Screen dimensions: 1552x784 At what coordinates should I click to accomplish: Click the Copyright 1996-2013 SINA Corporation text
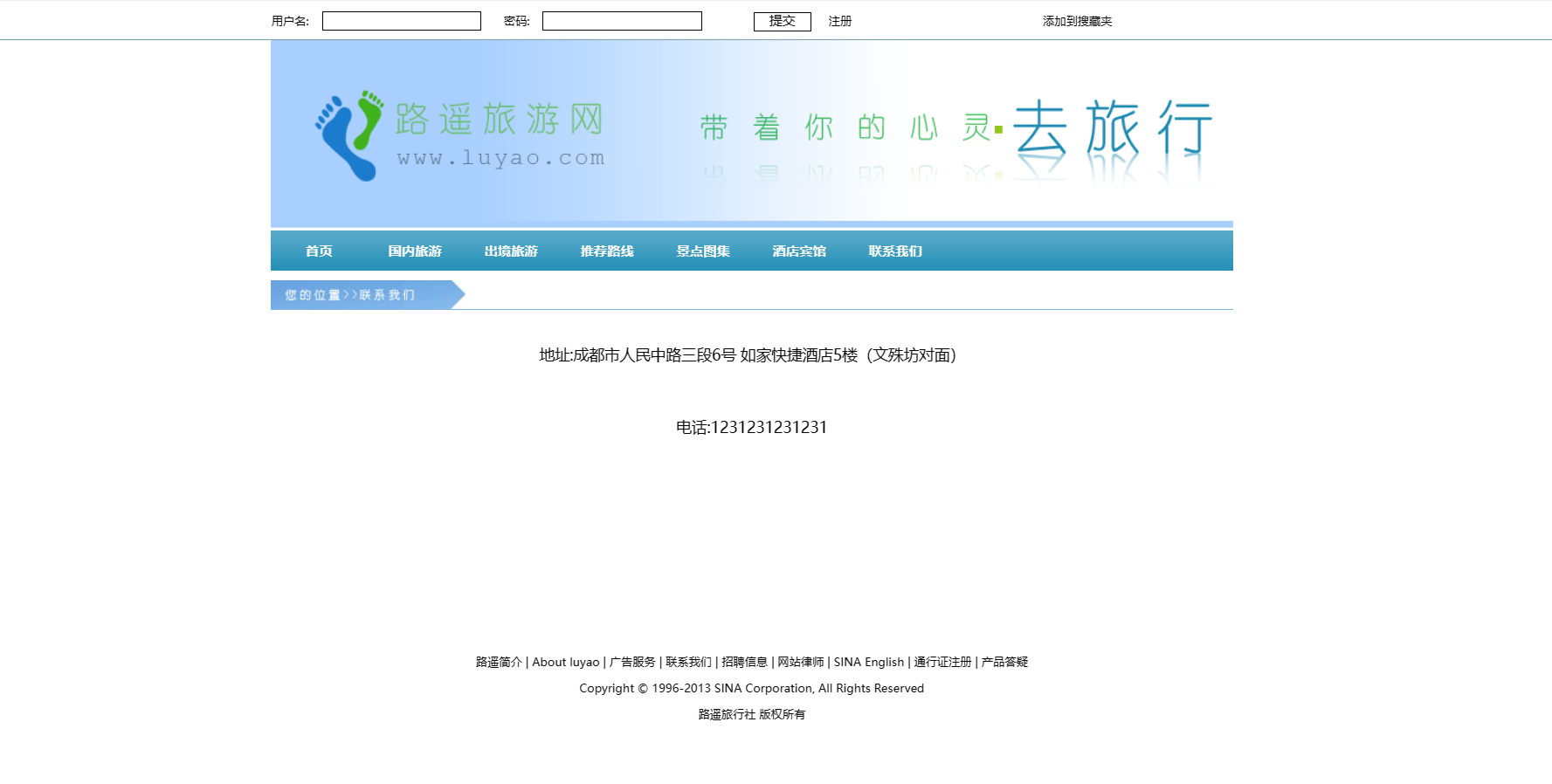coord(751,688)
